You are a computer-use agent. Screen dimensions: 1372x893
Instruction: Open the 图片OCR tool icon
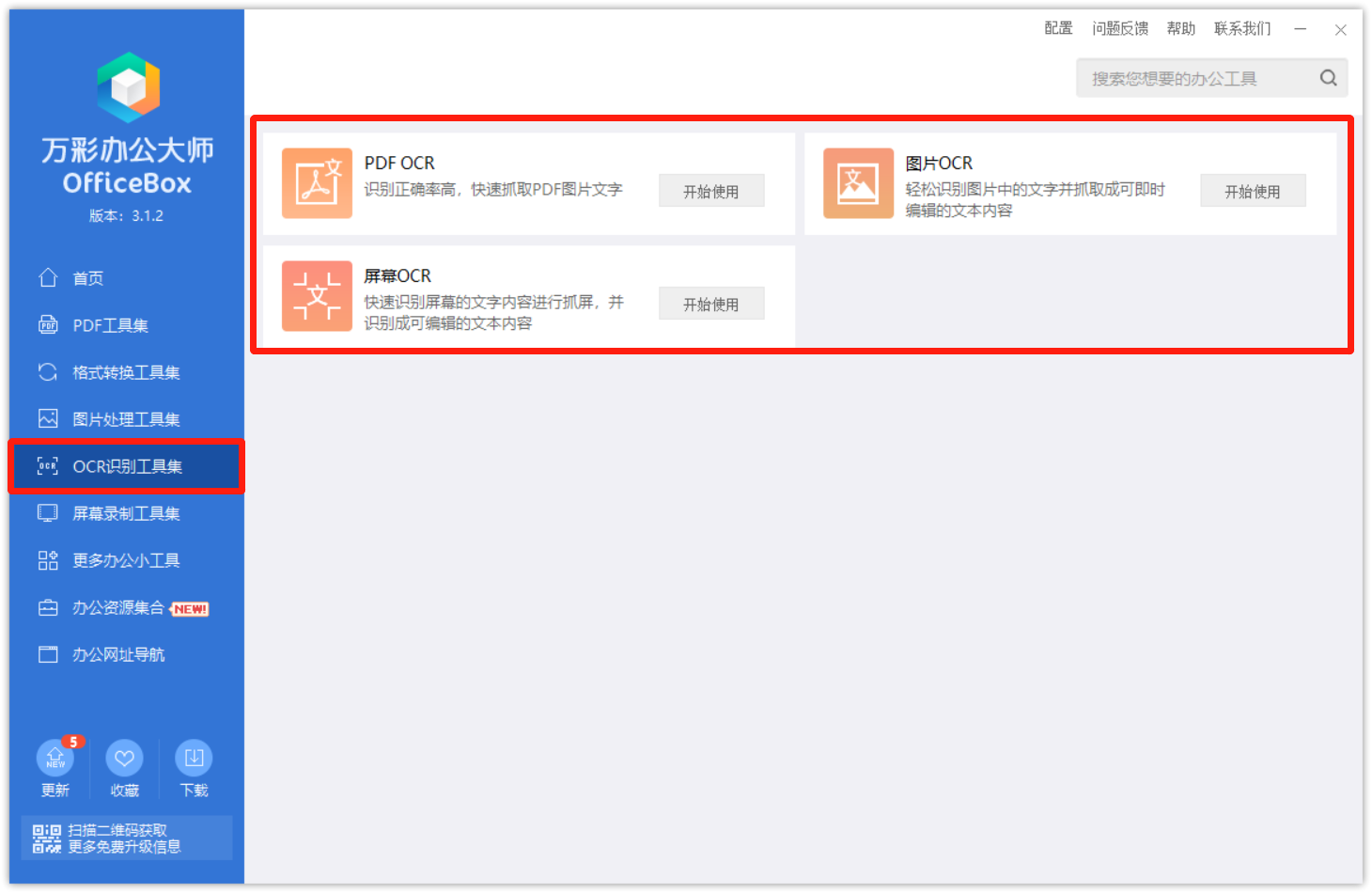(858, 183)
